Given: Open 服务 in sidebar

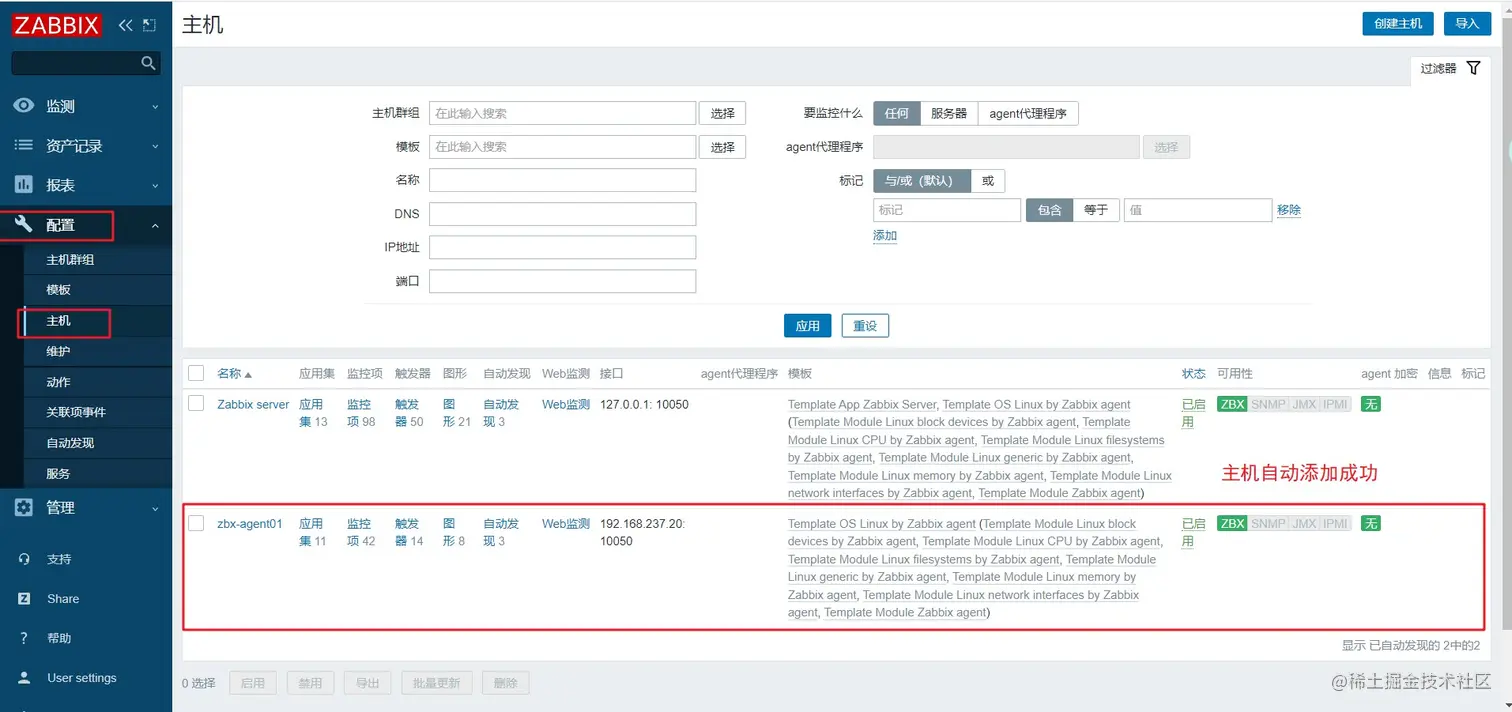Looking at the screenshot, I should click(58, 474).
